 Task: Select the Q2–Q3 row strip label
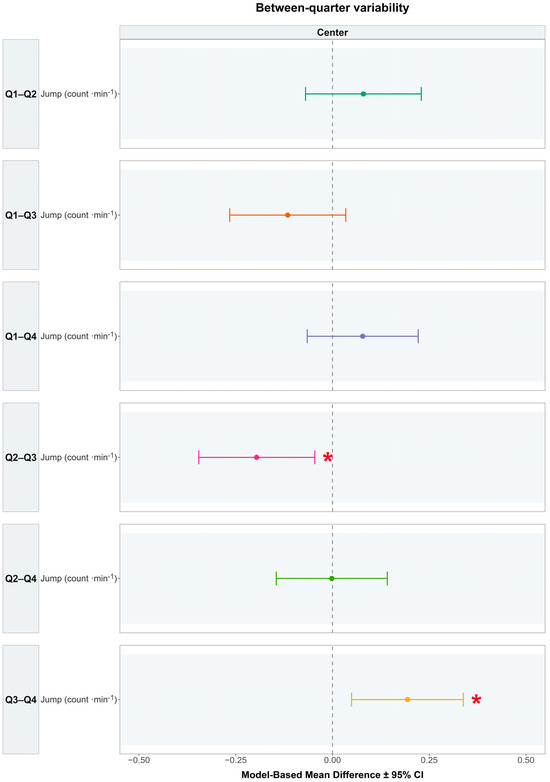click(21, 457)
